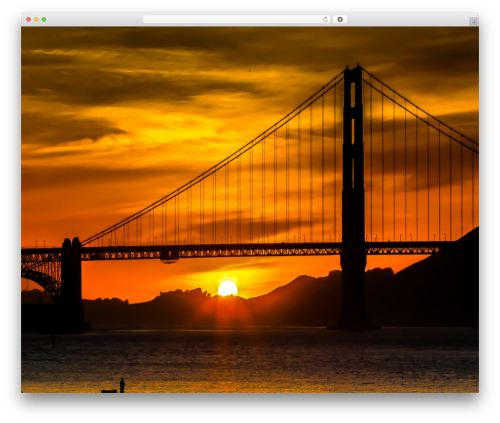Close the window with red button

pos(29,20)
